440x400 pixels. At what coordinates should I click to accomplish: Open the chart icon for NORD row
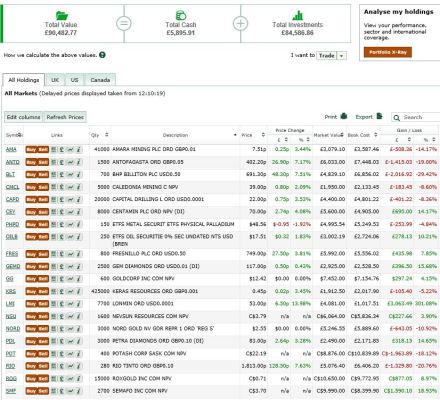(70, 329)
